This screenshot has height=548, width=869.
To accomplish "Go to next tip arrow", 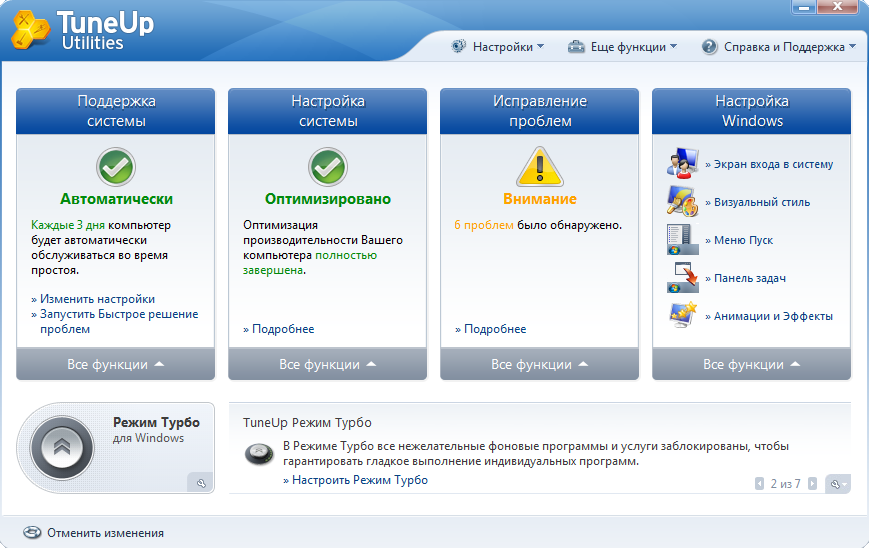I will click(x=812, y=484).
